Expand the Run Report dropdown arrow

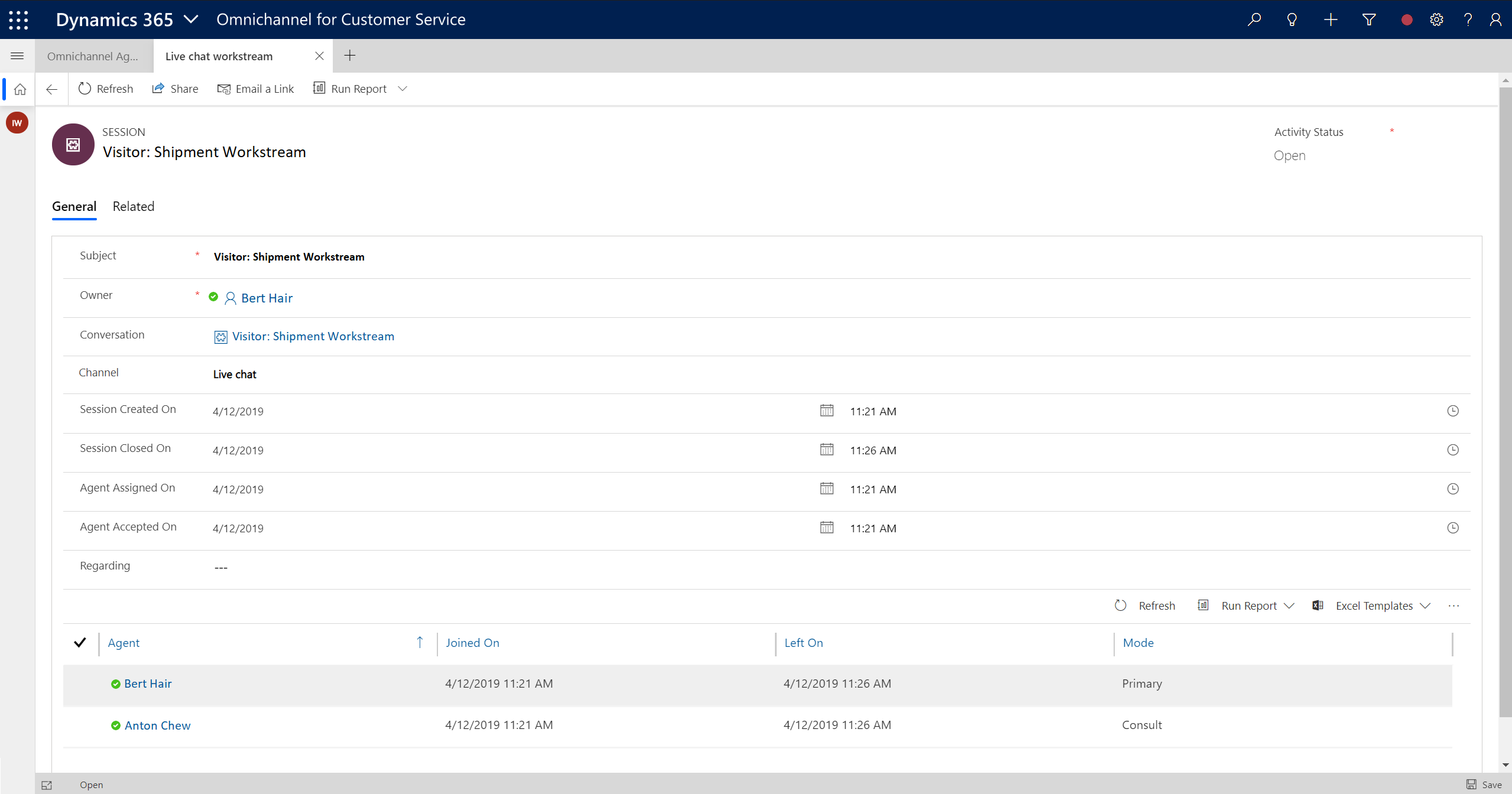coord(402,89)
